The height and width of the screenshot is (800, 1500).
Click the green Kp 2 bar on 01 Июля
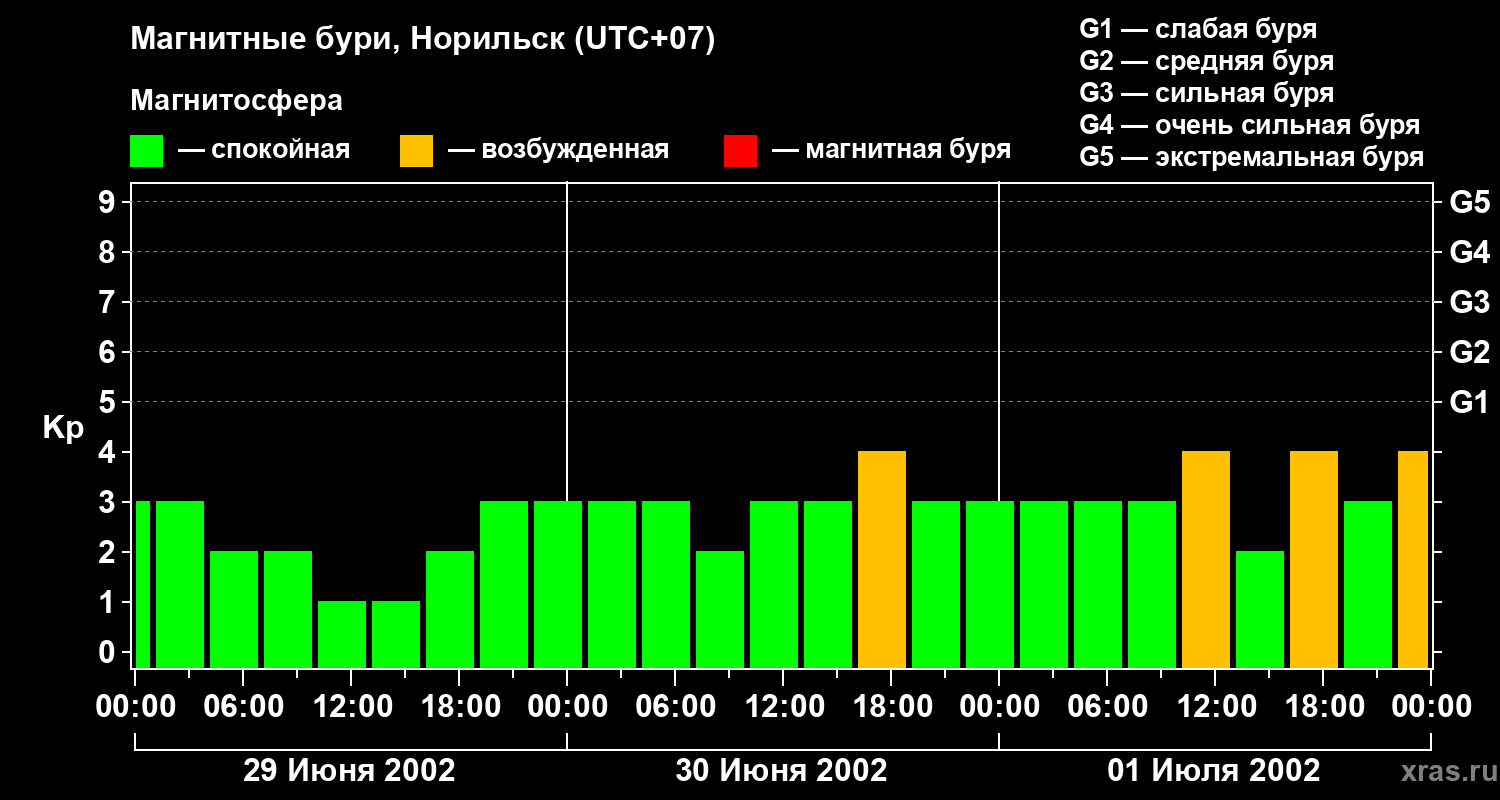1260,609
